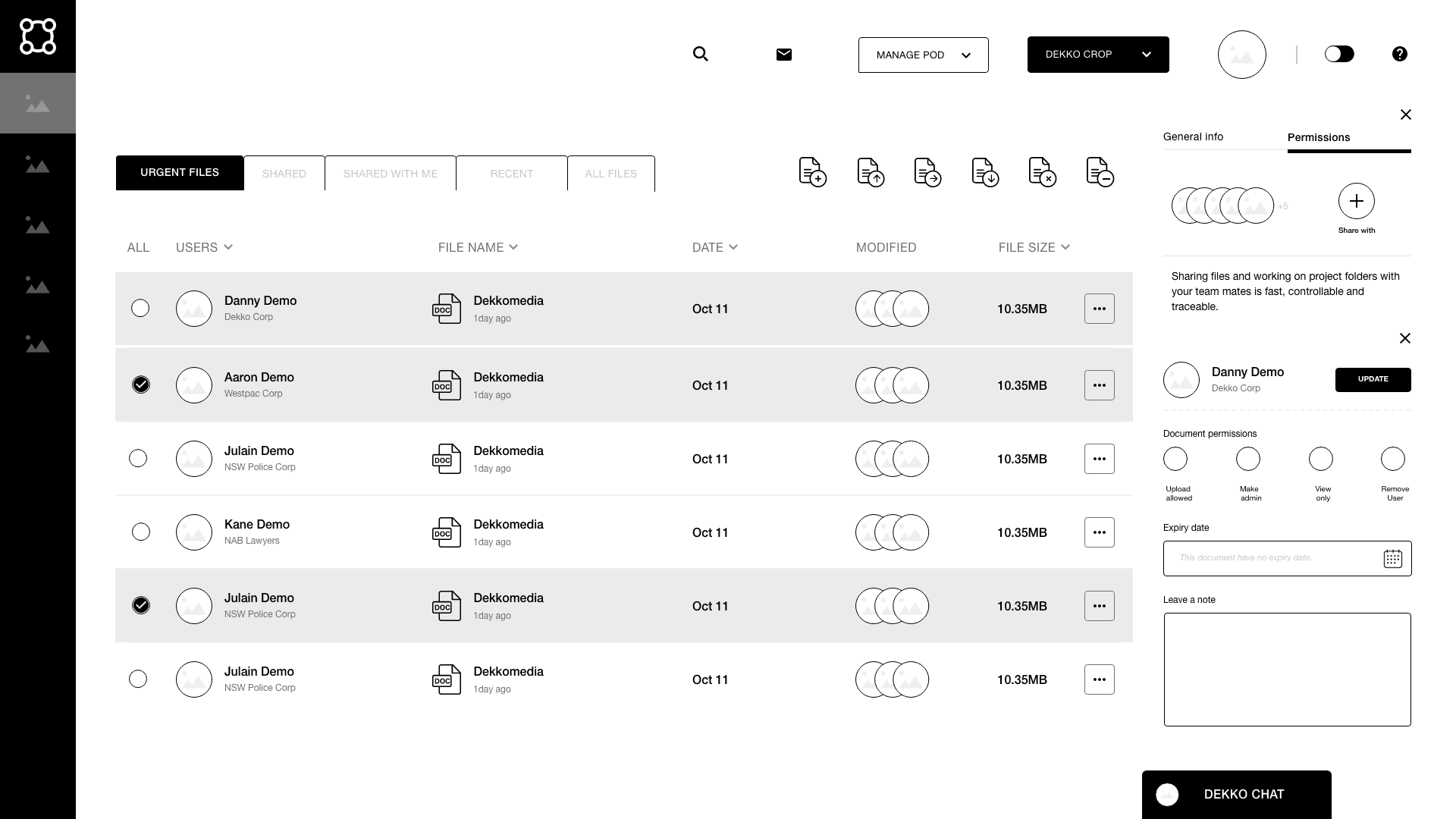
Task: Click the Leave a note text area
Action: [1287, 669]
